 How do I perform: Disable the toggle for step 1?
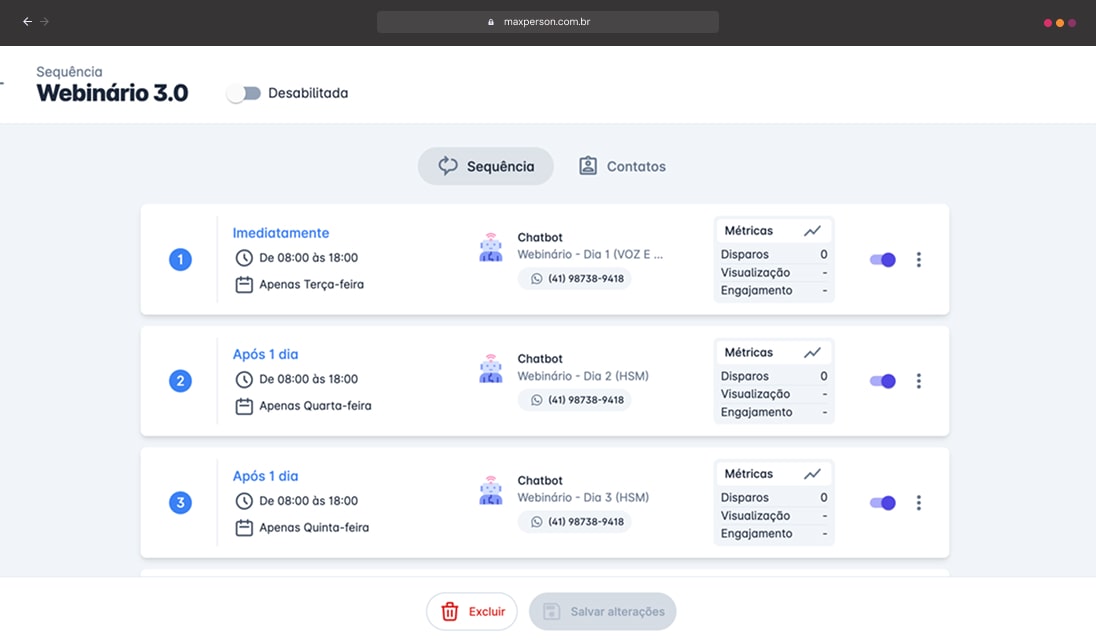(882, 260)
